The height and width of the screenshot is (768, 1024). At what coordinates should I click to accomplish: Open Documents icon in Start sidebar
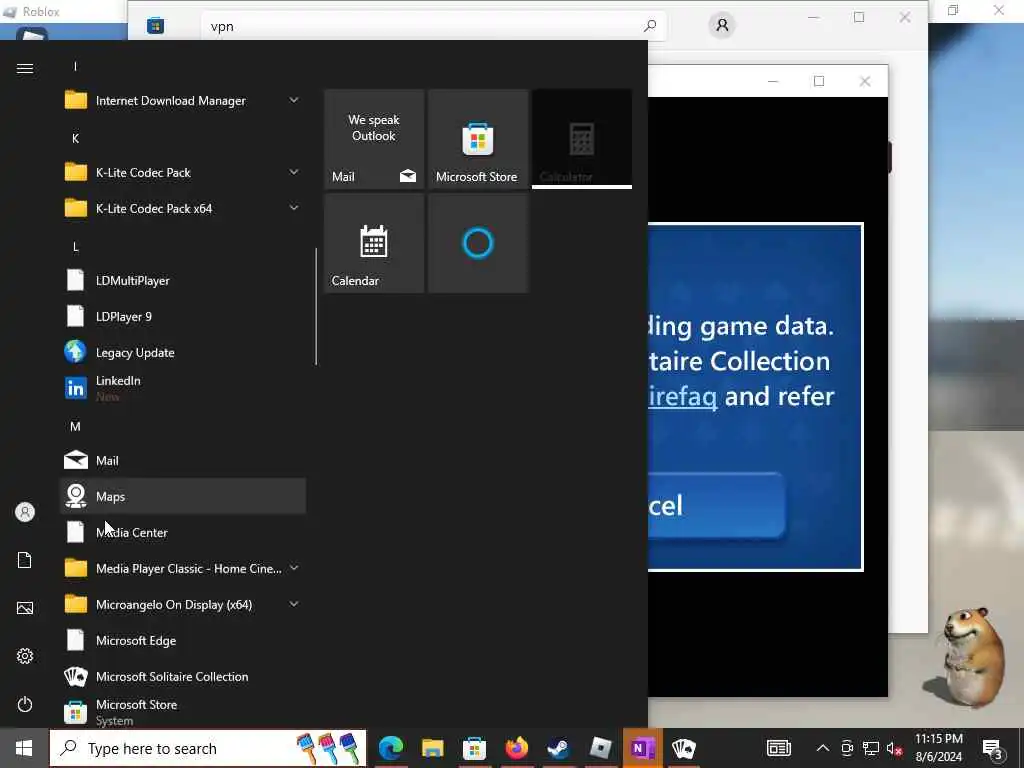point(25,560)
